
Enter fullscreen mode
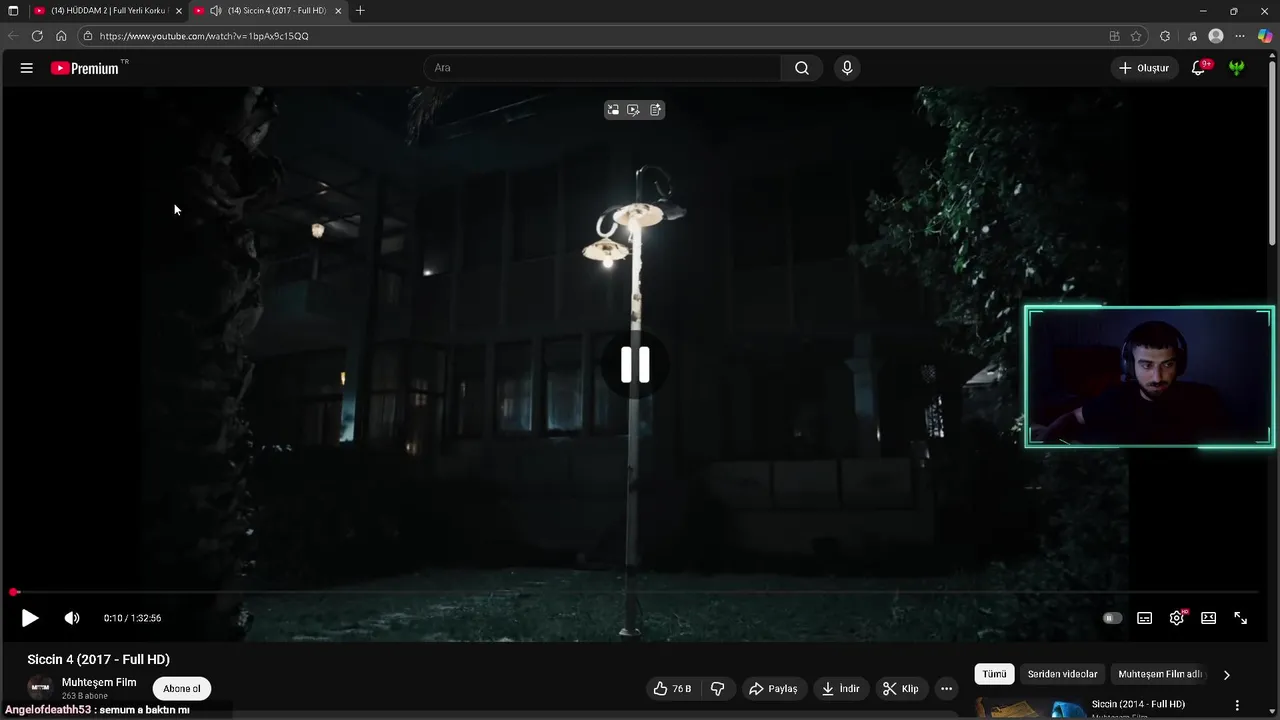[x=1241, y=618]
